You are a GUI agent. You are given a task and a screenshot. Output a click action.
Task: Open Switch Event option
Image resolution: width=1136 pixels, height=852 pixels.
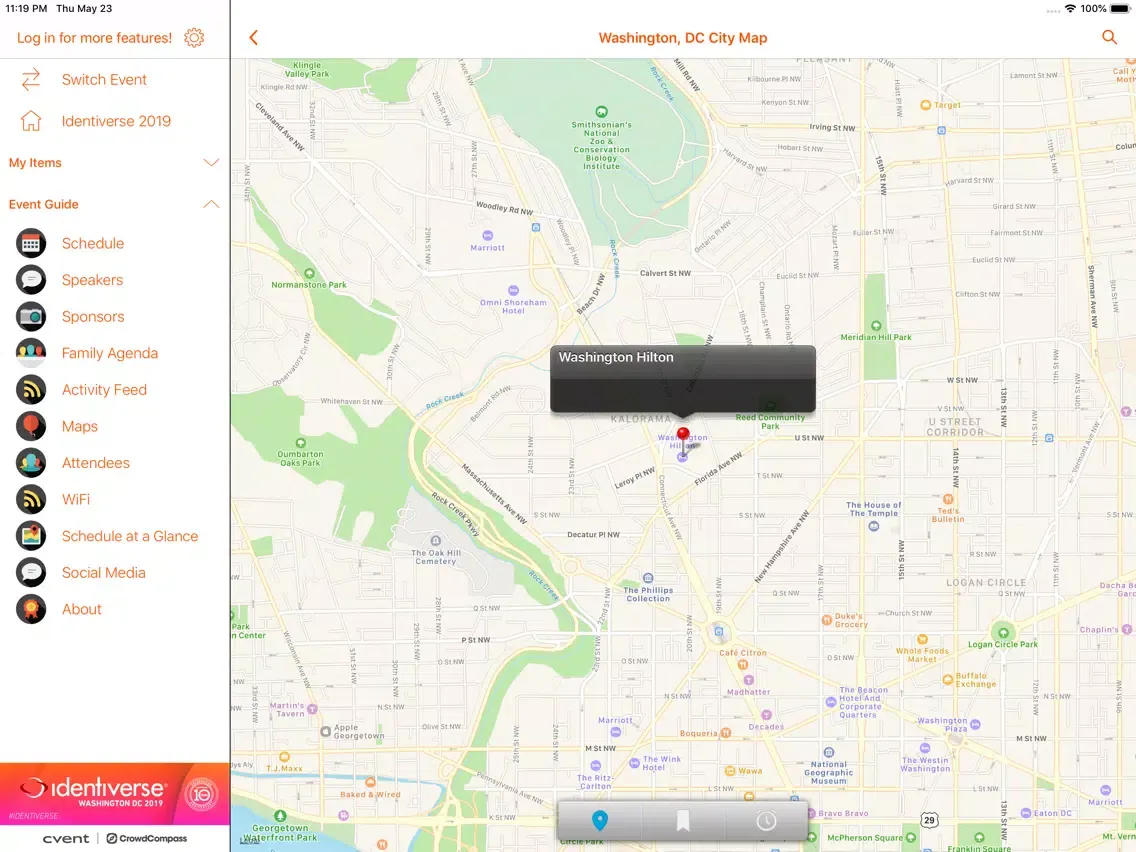click(x=104, y=80)
